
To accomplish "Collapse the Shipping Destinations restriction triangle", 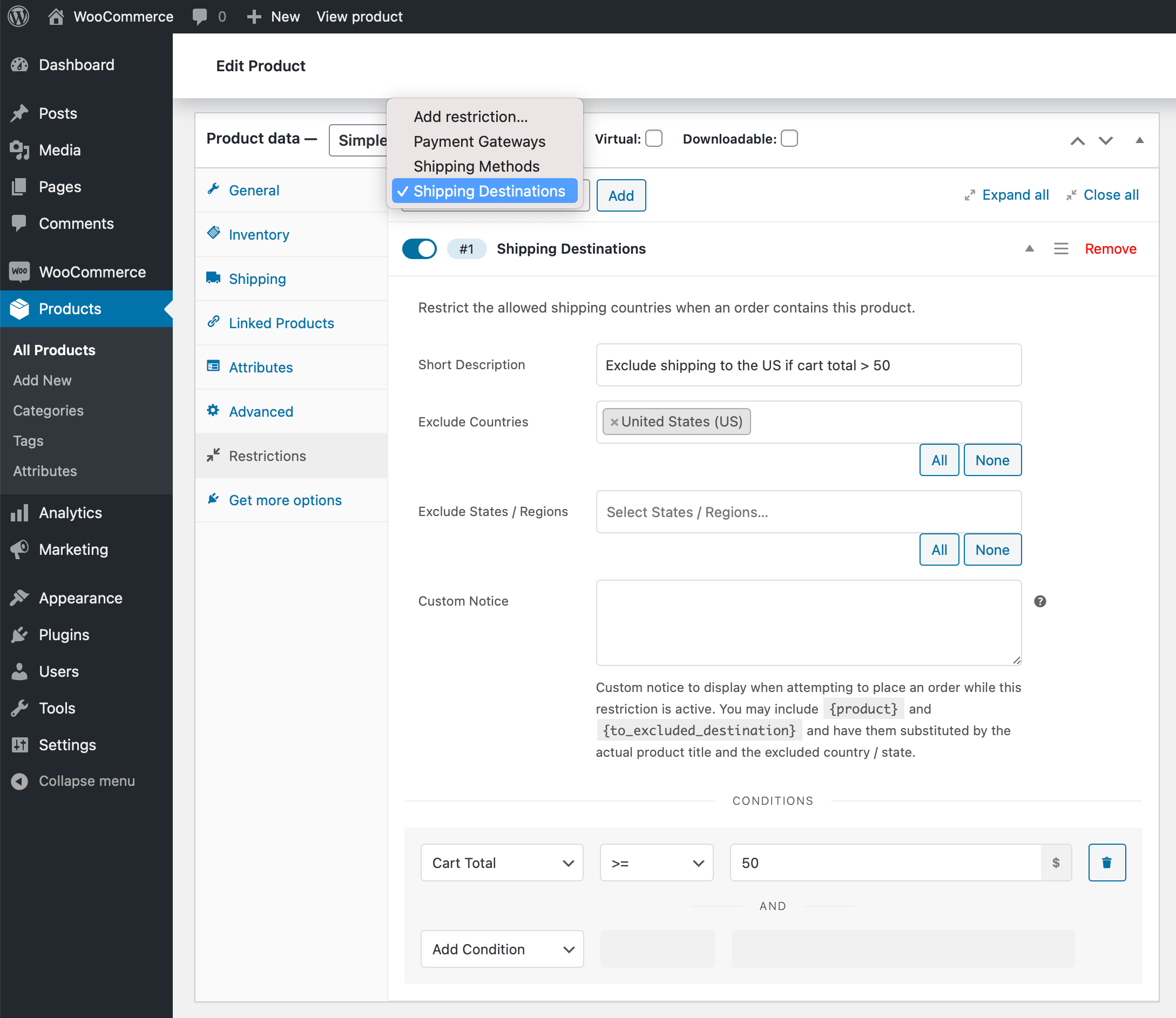I will (x=1029, y=249).
